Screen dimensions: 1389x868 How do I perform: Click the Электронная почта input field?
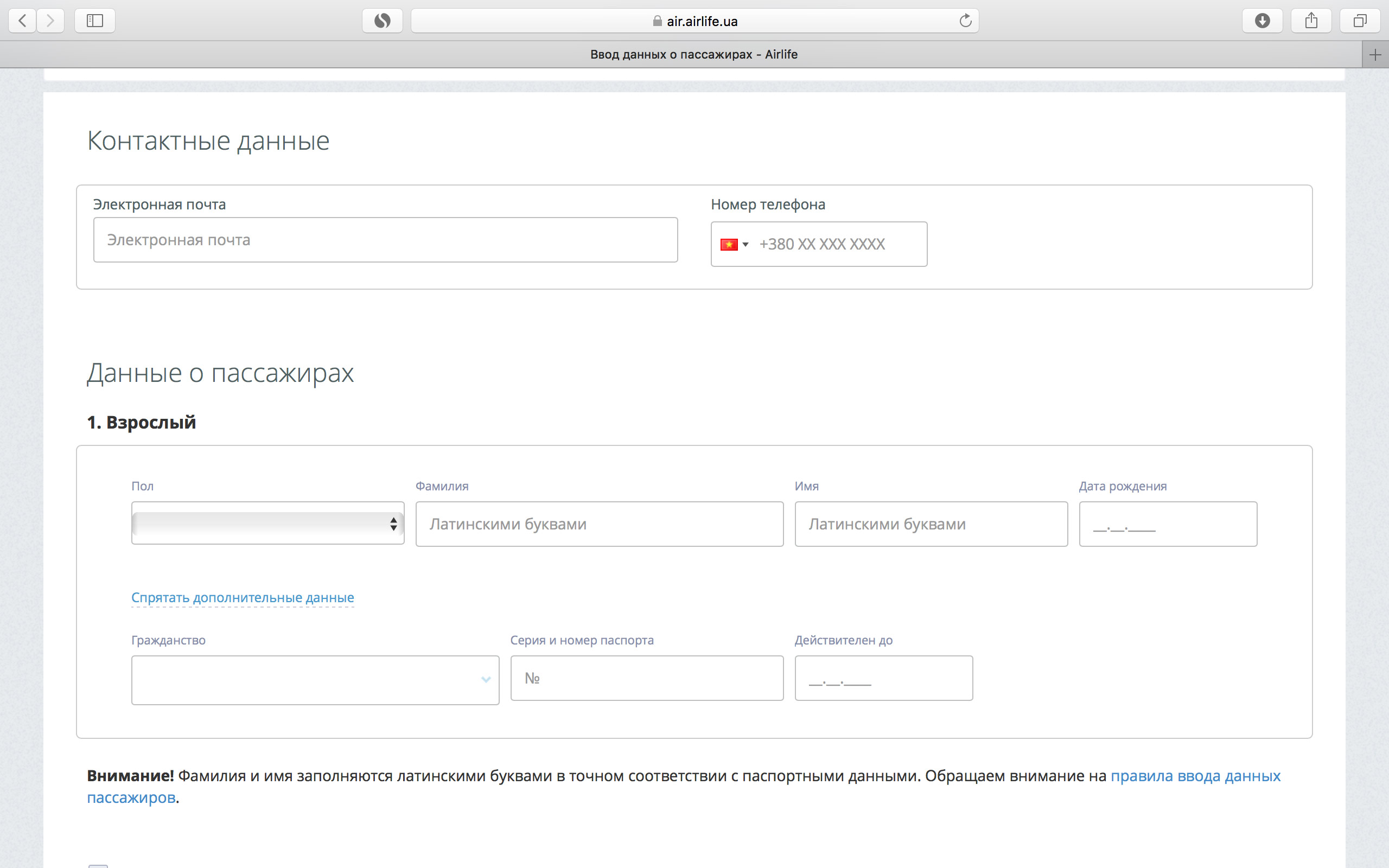[x=385, y=240]
